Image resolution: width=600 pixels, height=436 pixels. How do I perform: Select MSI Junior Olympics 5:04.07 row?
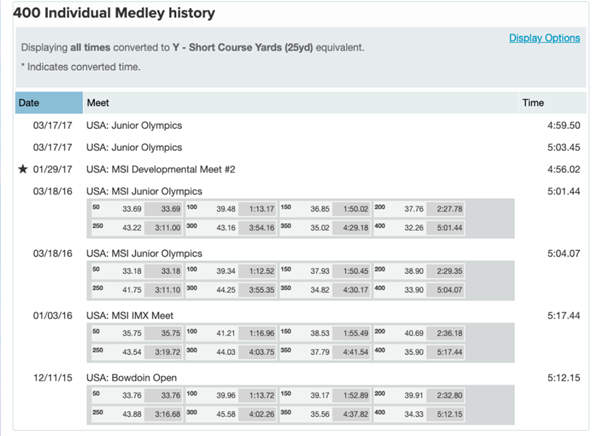[301, 253]
